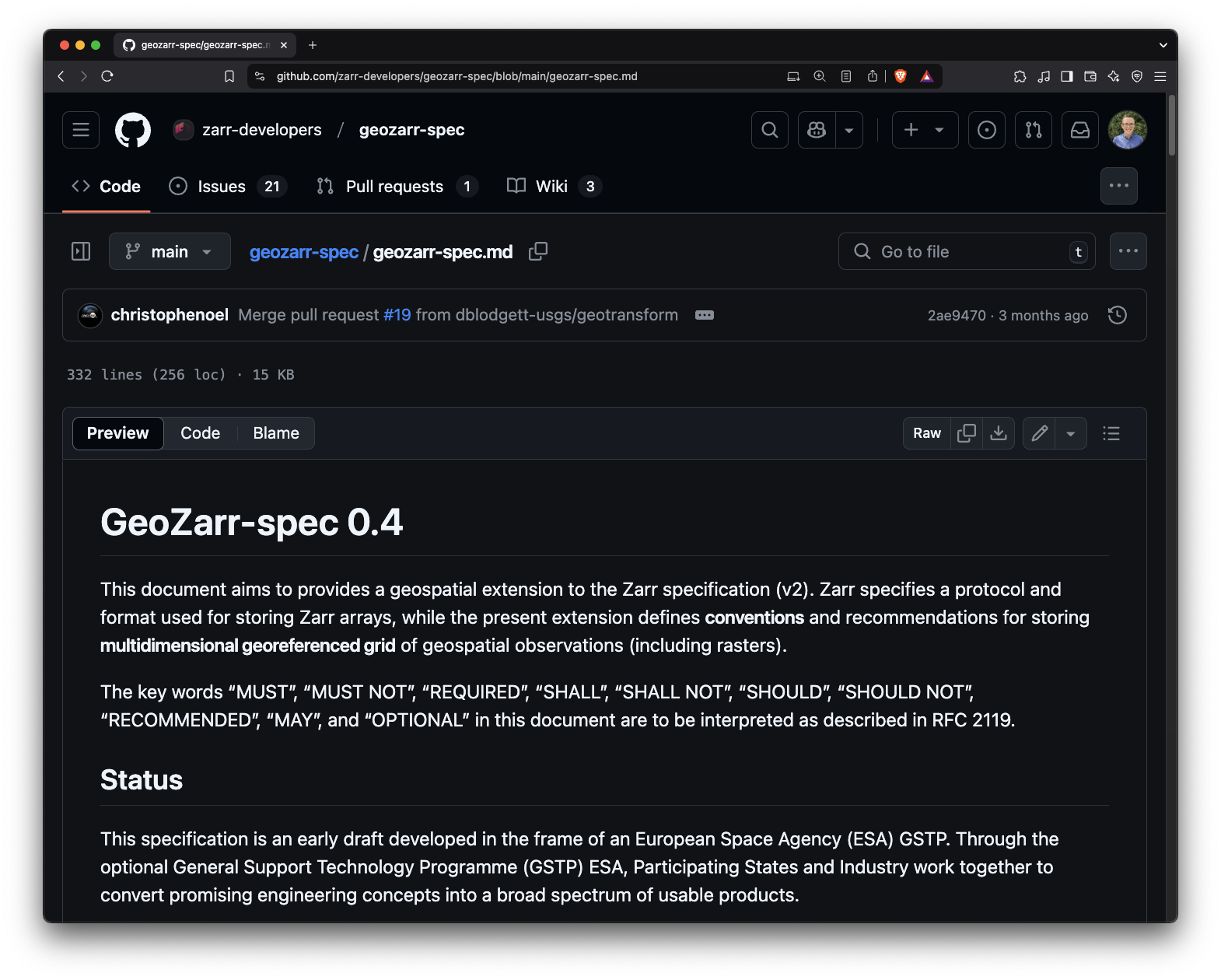Go to GitHub homepage via Octocat logo
The image size is (1221, 980).
(133, 130)
